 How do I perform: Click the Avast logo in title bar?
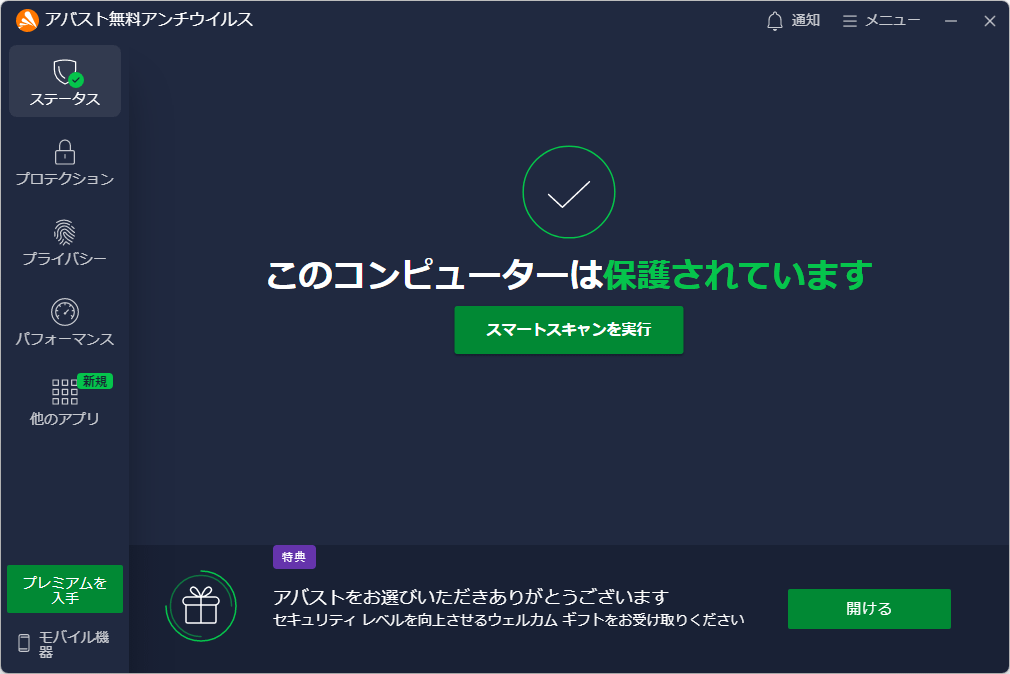coord(27,20)
